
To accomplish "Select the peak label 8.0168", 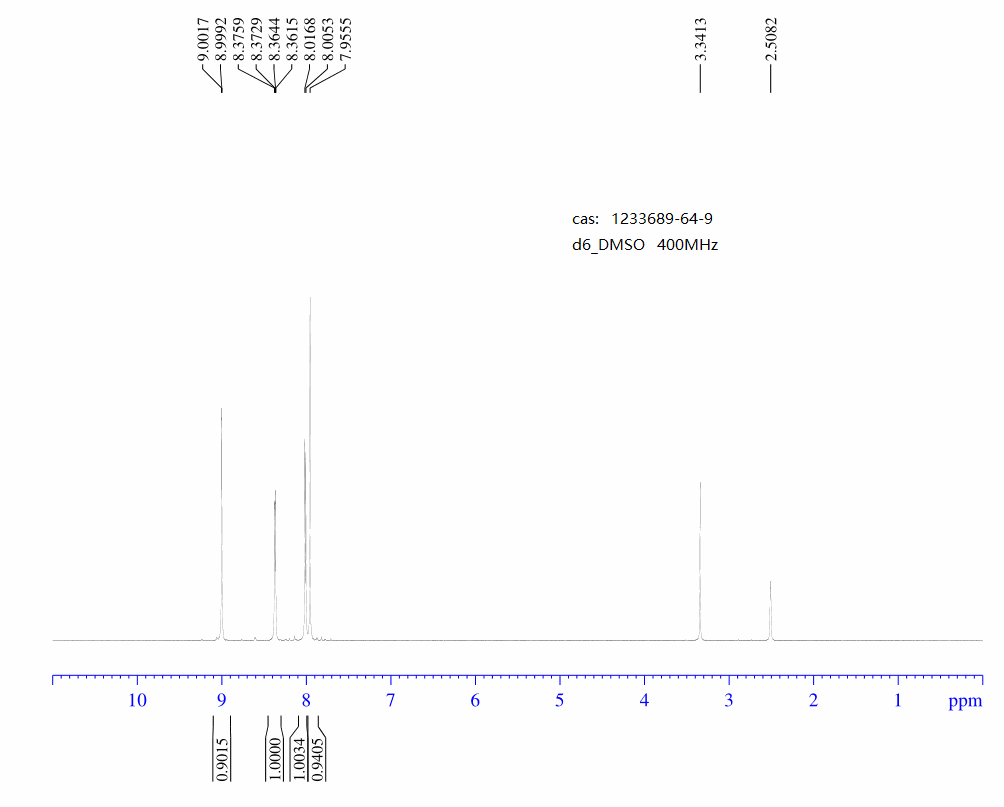I will (311, 40).
